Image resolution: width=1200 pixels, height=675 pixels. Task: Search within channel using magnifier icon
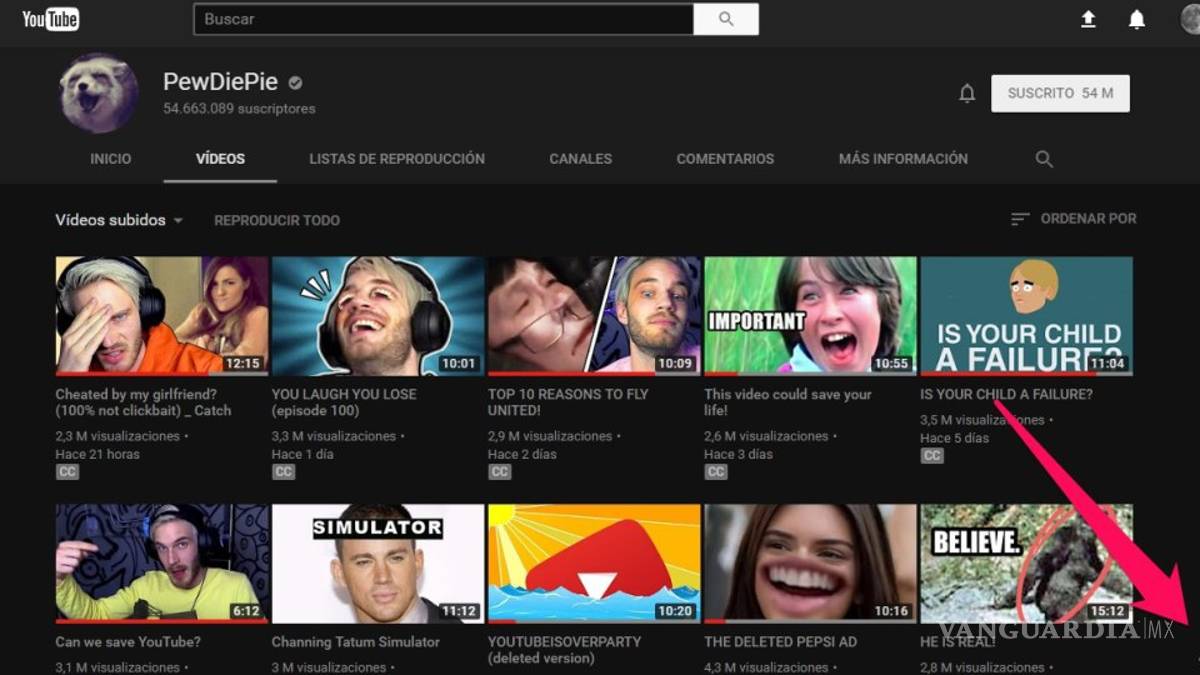coord(1044,159)
